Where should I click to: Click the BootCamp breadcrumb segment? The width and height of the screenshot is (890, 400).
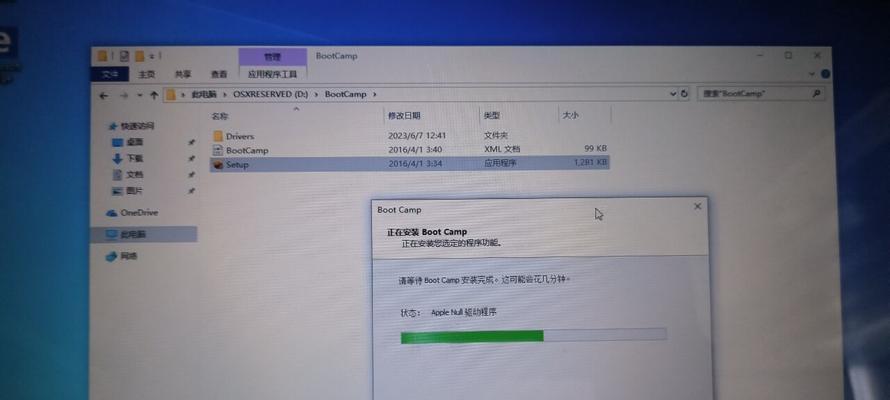click(345, 94)
